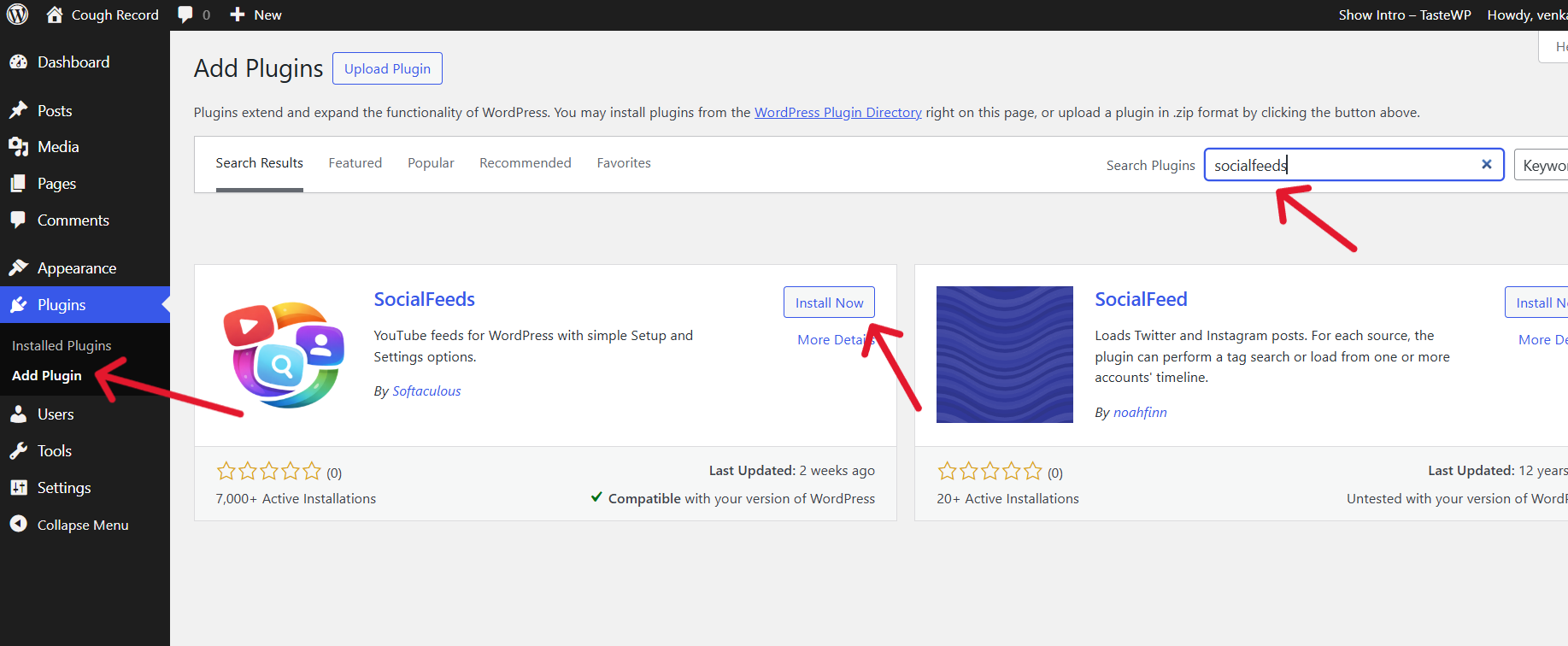Screen dimensions: 1568x646
Task: Open the Popular plugins tab
Action: tap(431, 162)
